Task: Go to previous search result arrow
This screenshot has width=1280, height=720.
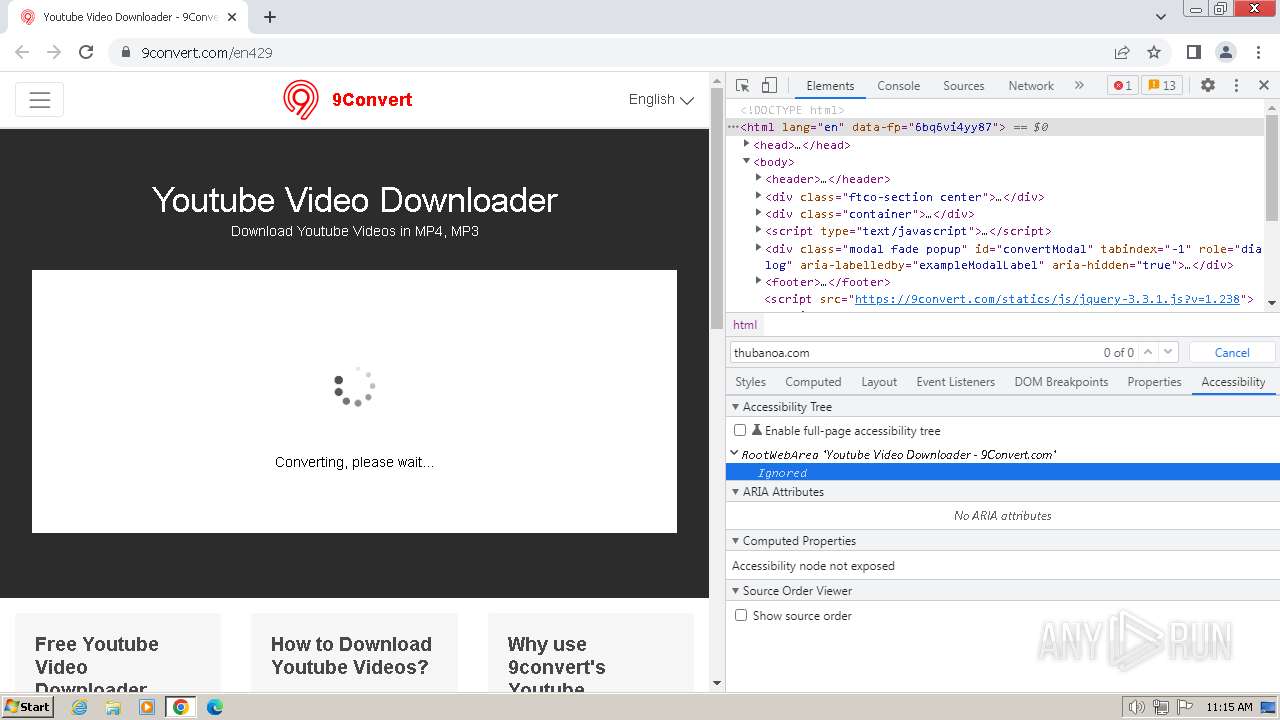Action: [x=1148, y=352]
